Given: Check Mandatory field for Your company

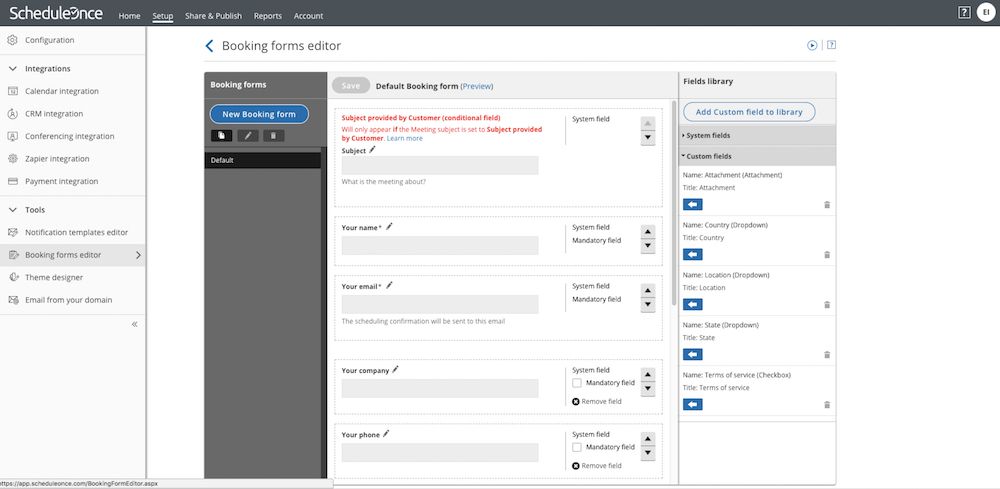Looking at the screenshot, I should pos(577,383).
